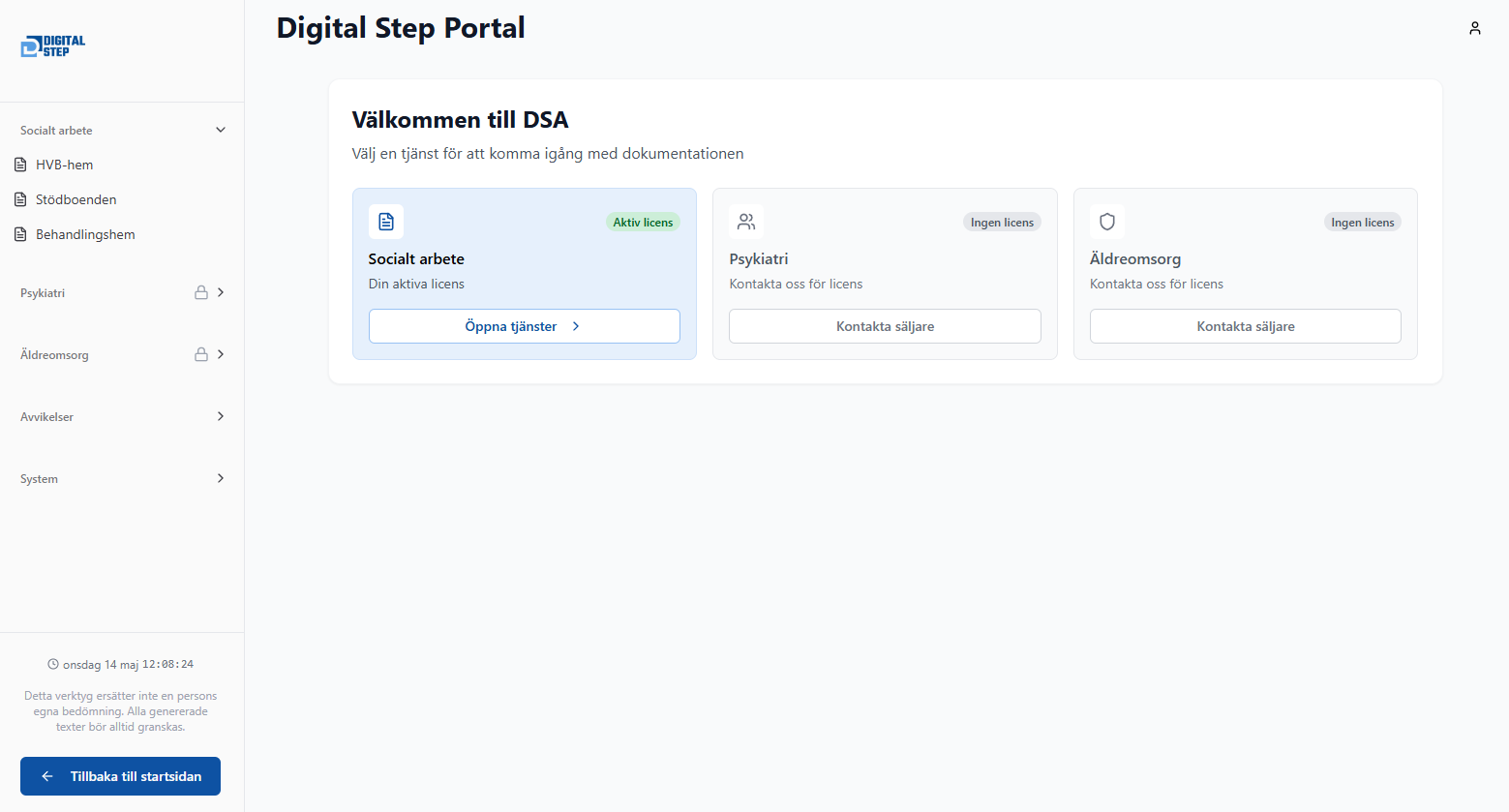This screenshot has height=812, width=1509.
Task: Click the arrow in Öppna tjänster button
Action: point(576,326)
